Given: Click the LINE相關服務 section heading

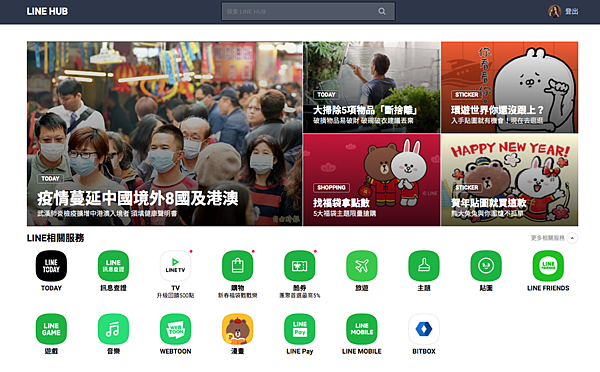Looking at the screenshot, I should click(x=55, y=238).
